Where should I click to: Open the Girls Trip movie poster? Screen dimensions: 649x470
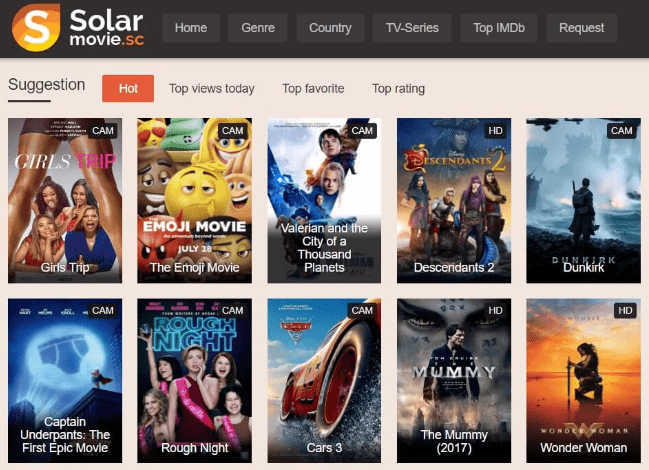click(x=65, y=200)
